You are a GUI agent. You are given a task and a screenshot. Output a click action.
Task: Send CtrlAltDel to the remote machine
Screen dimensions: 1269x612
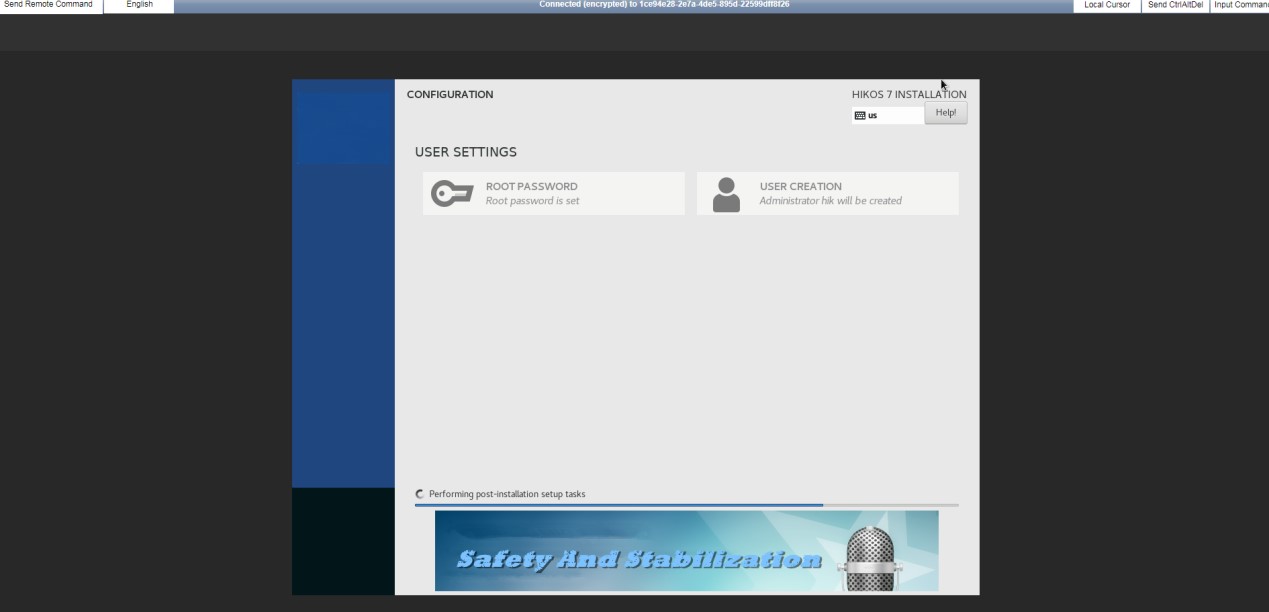pos(1175,5)
